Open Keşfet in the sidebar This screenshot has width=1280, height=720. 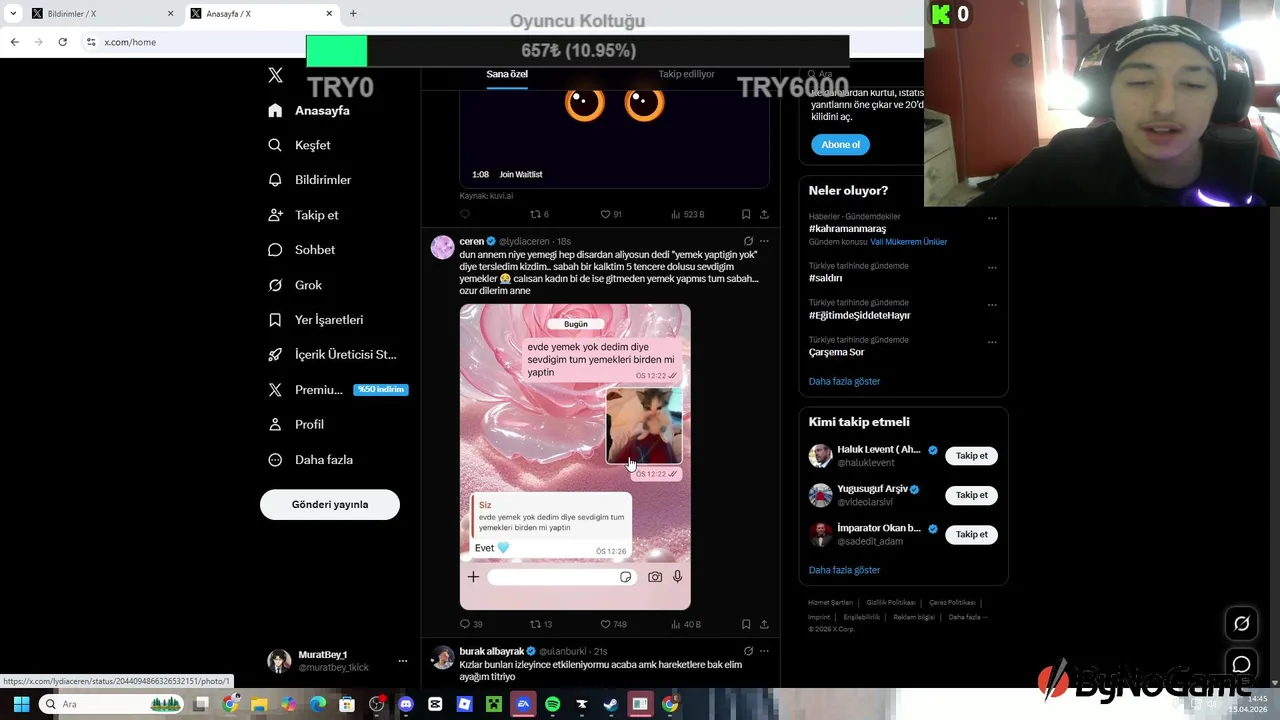tap(299, 145)
